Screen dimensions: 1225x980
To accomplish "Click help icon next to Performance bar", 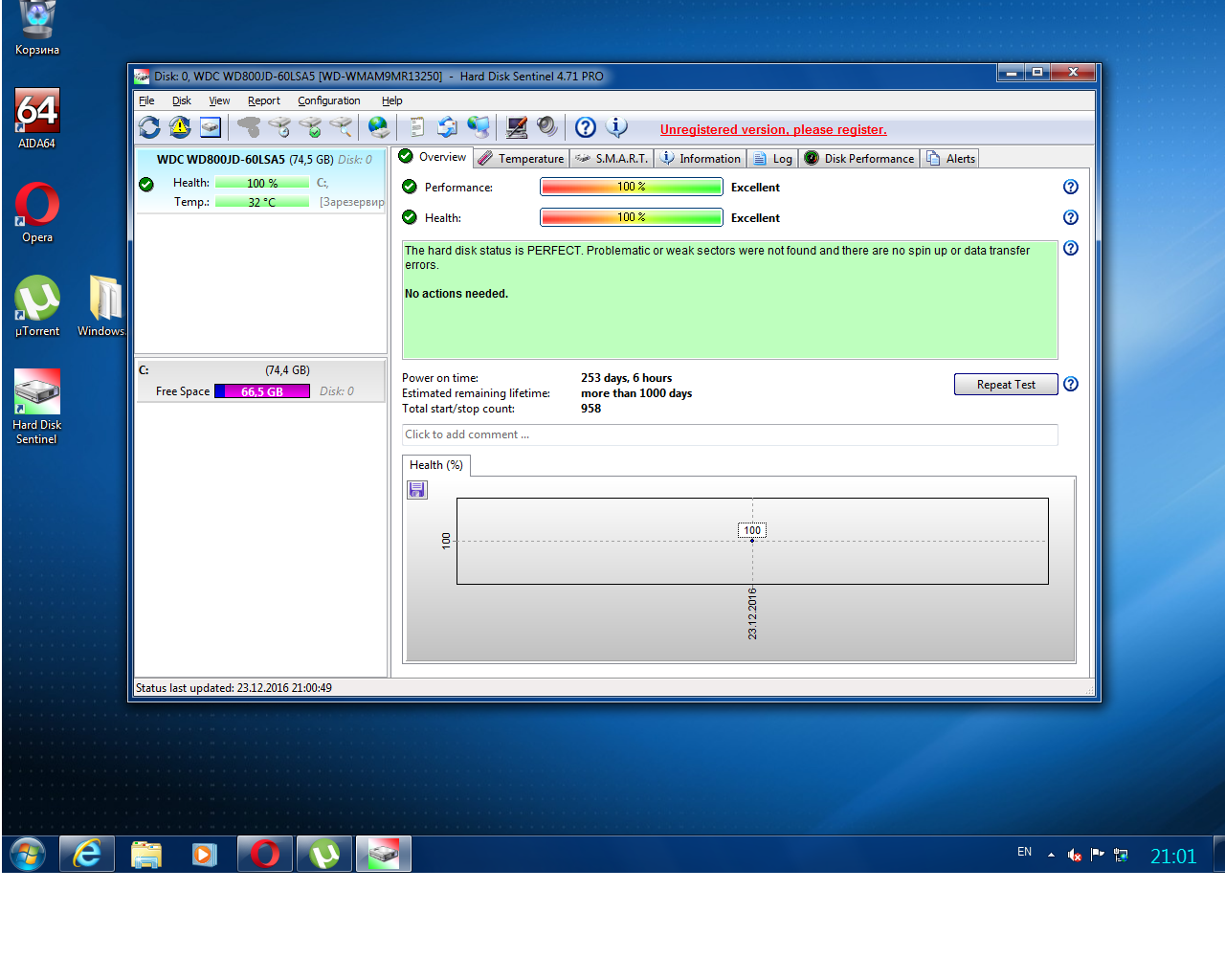I will coord(1071,188).
